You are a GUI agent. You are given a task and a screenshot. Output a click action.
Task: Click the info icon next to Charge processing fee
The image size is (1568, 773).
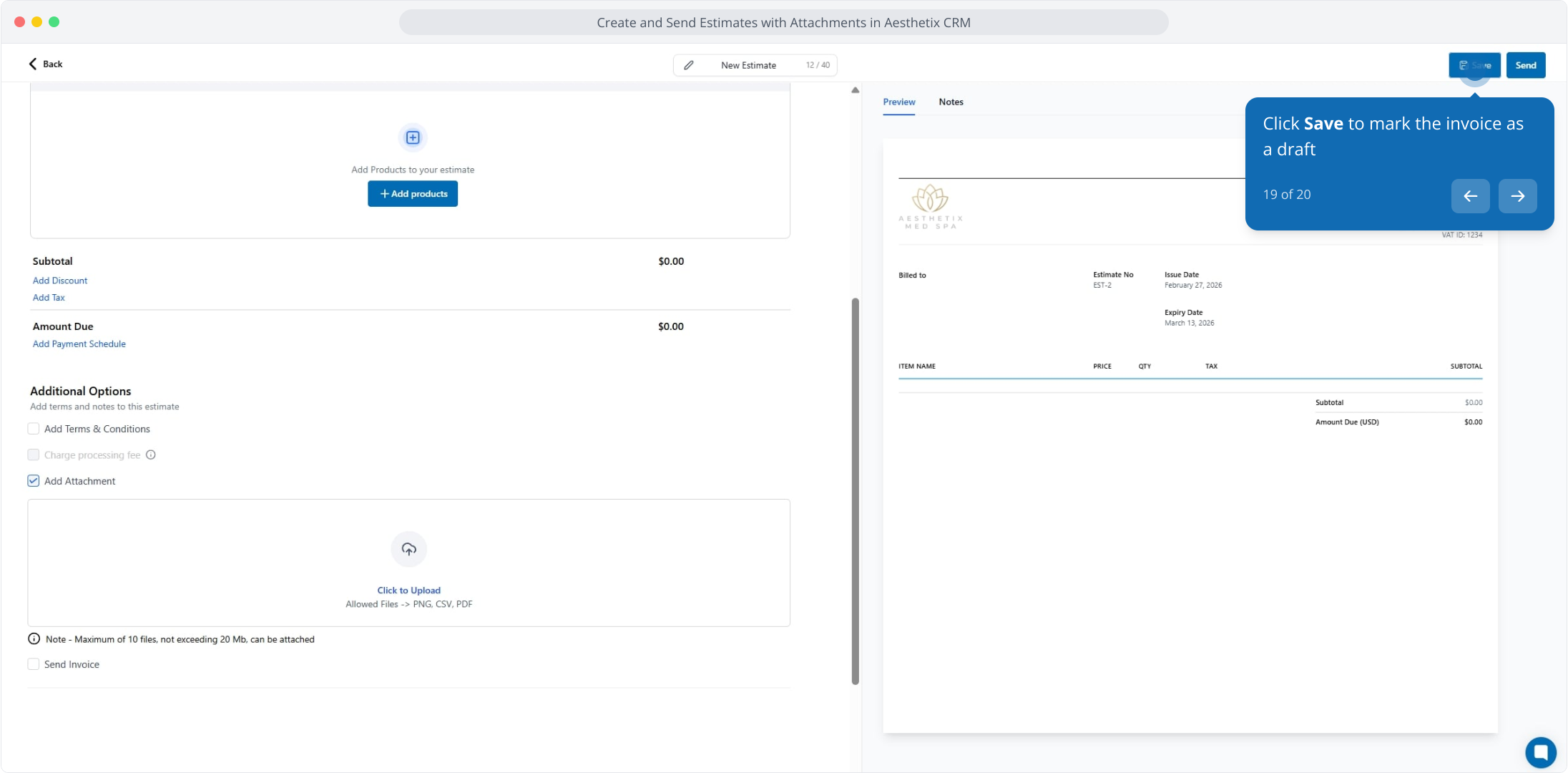[x=151, y=455]
